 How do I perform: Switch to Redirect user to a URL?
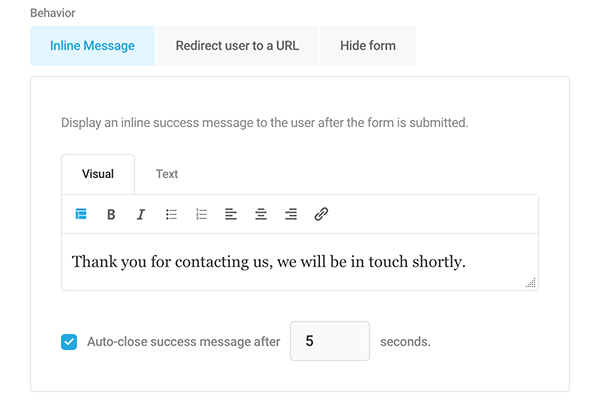[237, 46]
